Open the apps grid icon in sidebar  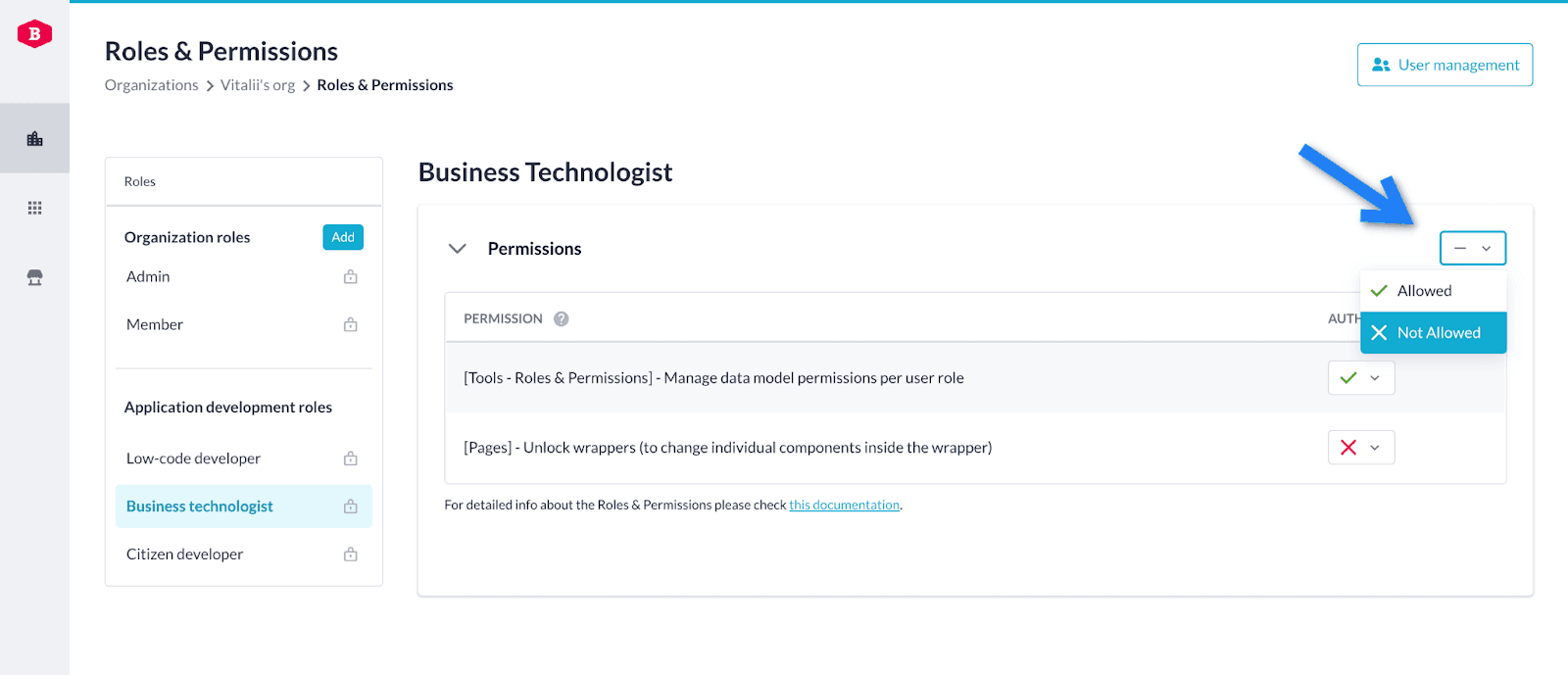pyautogui.click(x=34, y=208)
